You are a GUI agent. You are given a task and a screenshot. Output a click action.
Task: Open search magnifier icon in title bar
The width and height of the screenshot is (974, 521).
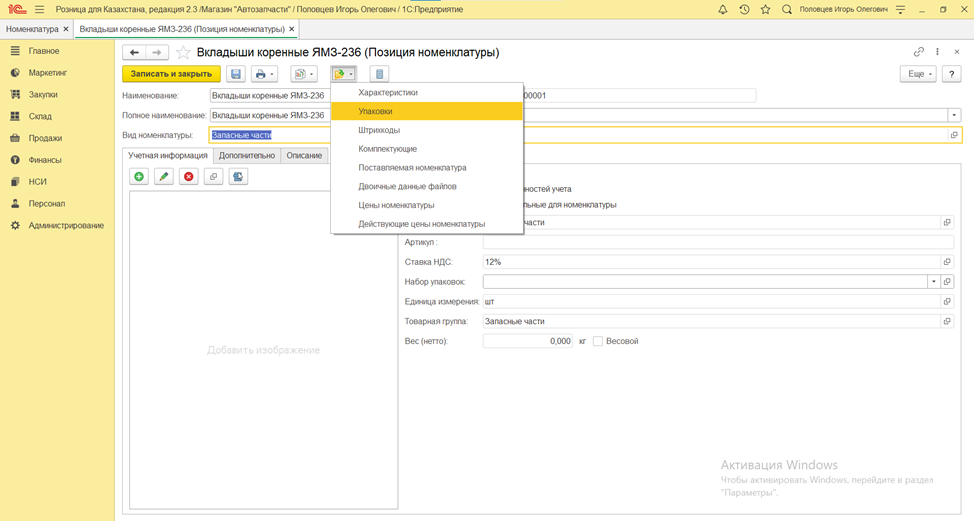coord(786,9)
